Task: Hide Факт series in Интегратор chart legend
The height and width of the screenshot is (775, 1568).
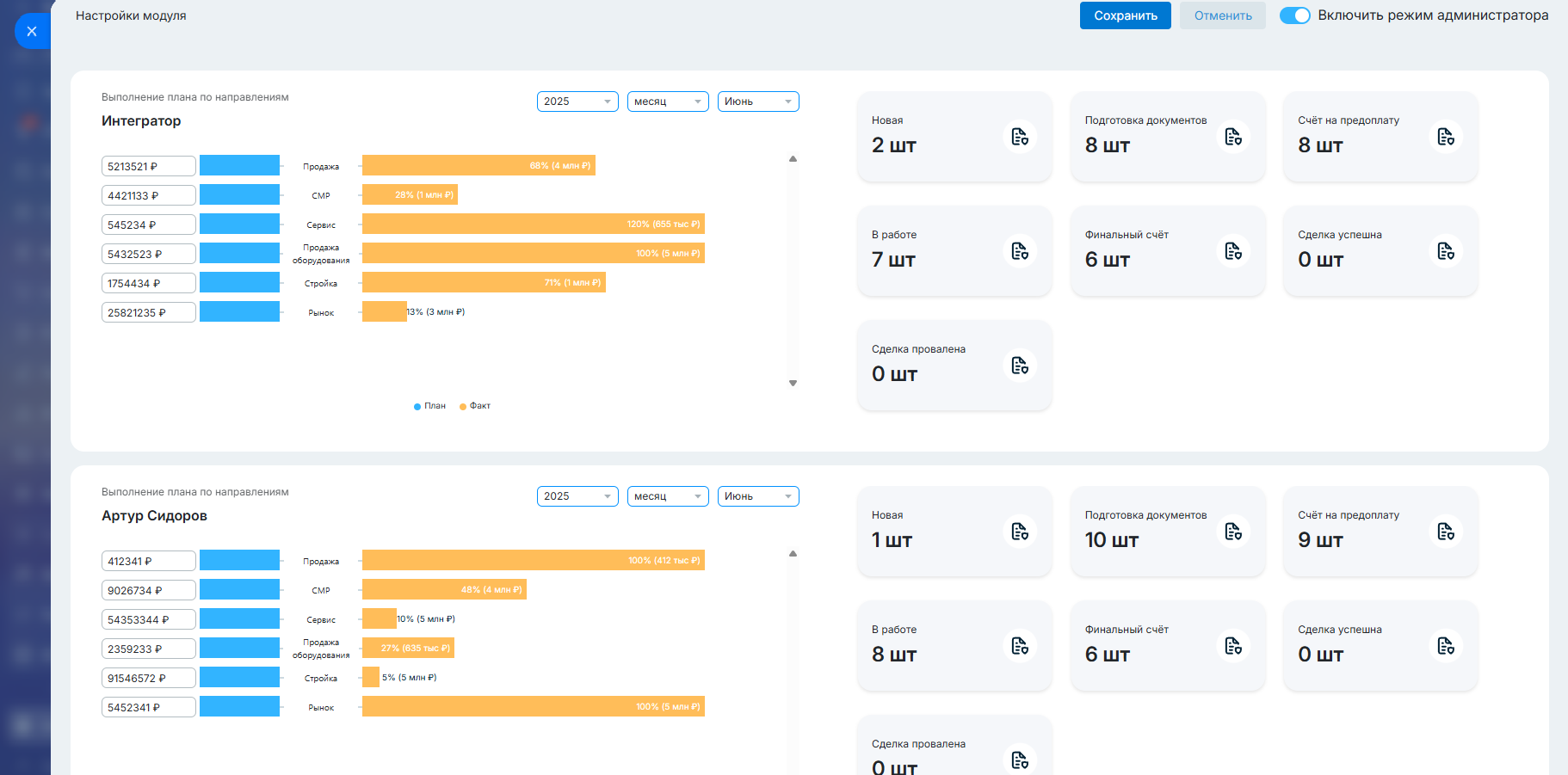Action: (x=475, y=406)
